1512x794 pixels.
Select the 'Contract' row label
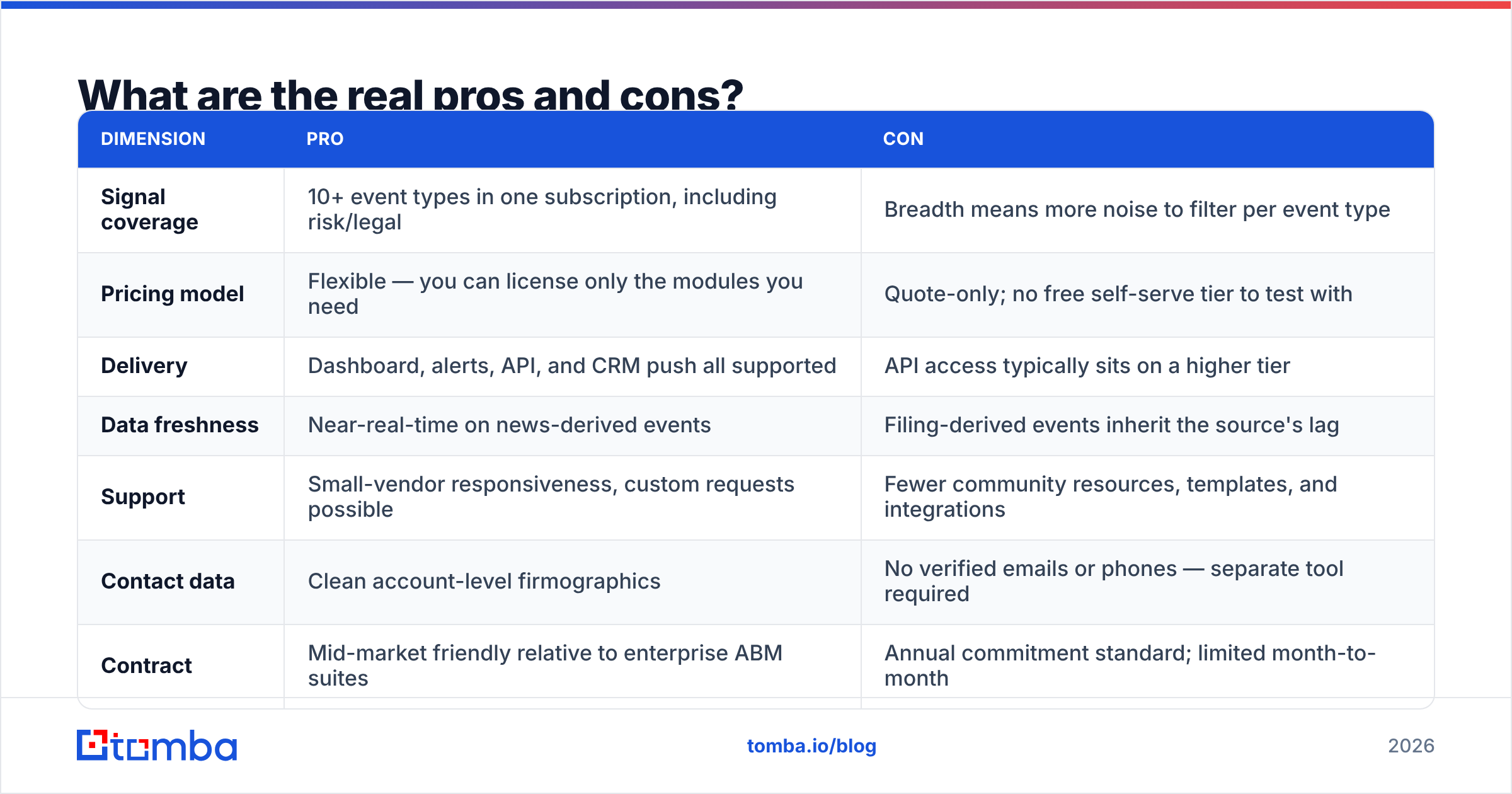point(146,666)
